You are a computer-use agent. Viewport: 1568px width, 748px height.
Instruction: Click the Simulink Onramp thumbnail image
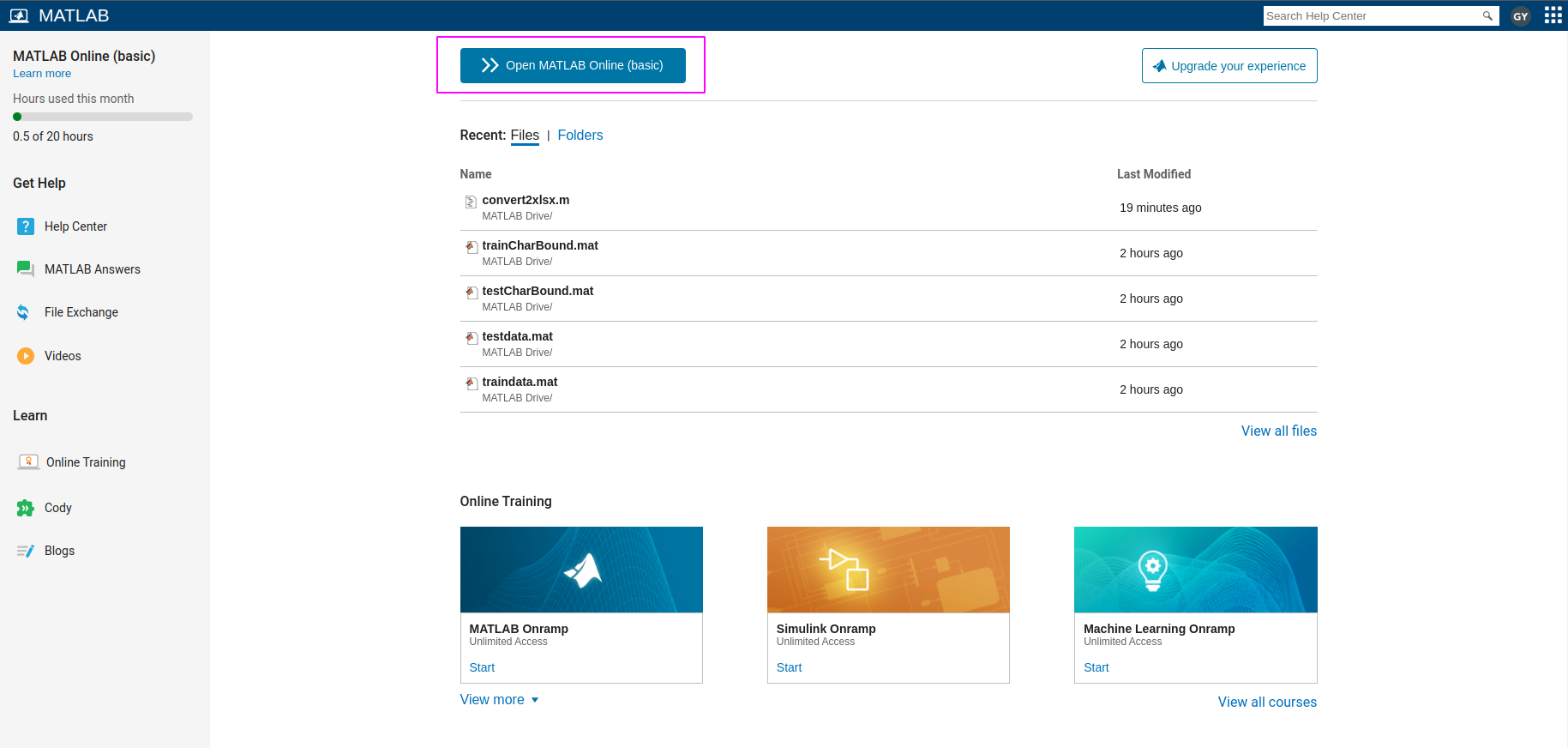click(888, 570)
